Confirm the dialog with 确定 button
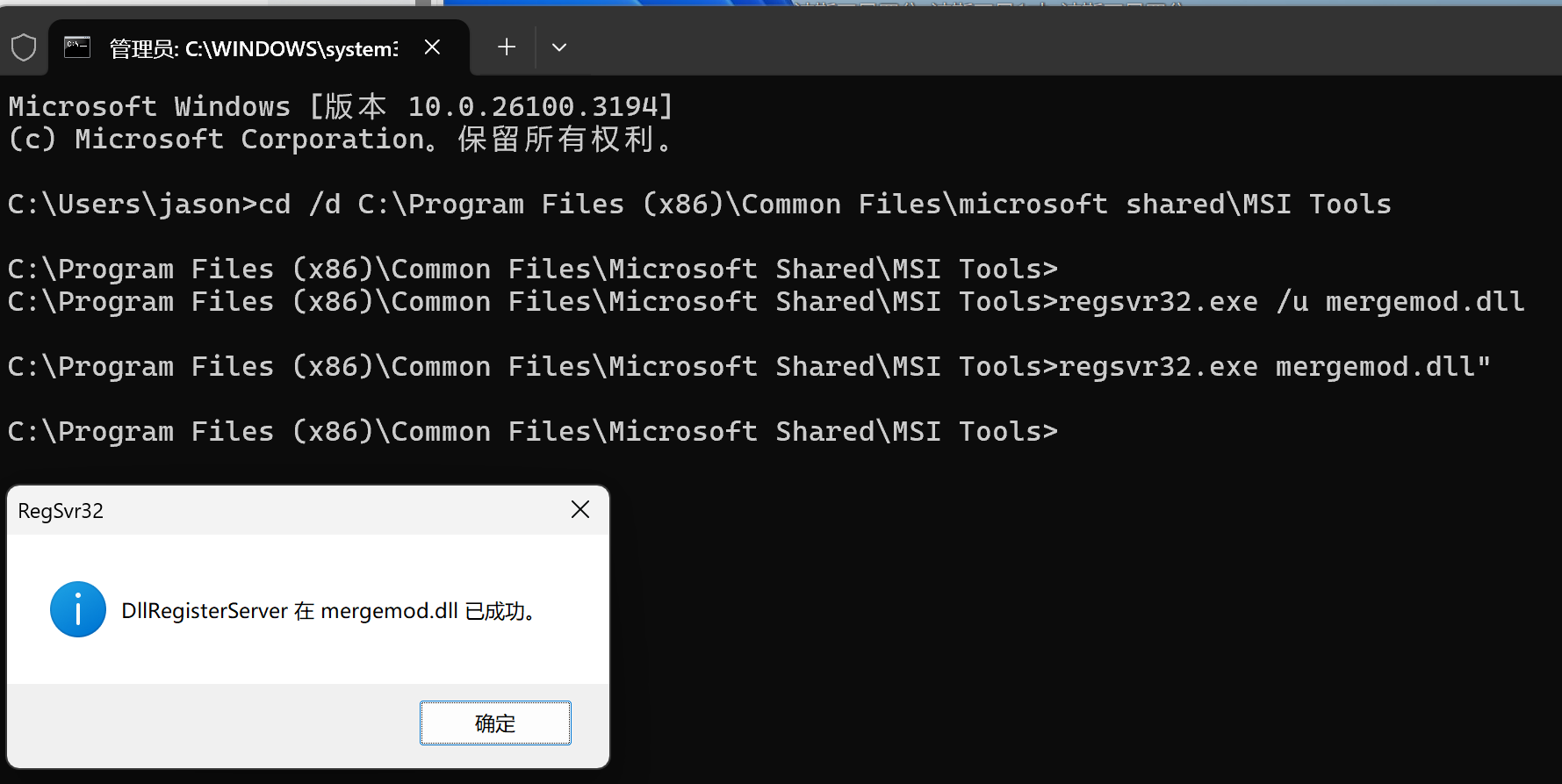 (x=495, y=723)
